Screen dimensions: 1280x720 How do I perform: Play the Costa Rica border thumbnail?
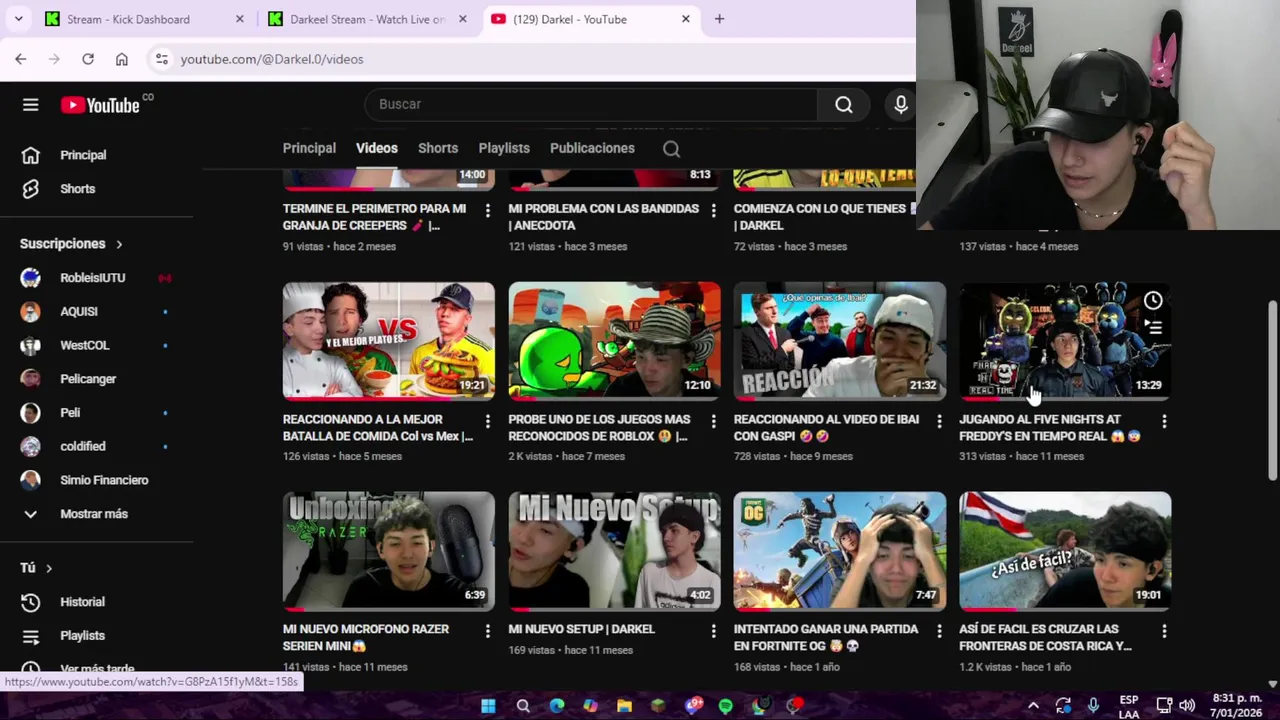pos(1065,550)
